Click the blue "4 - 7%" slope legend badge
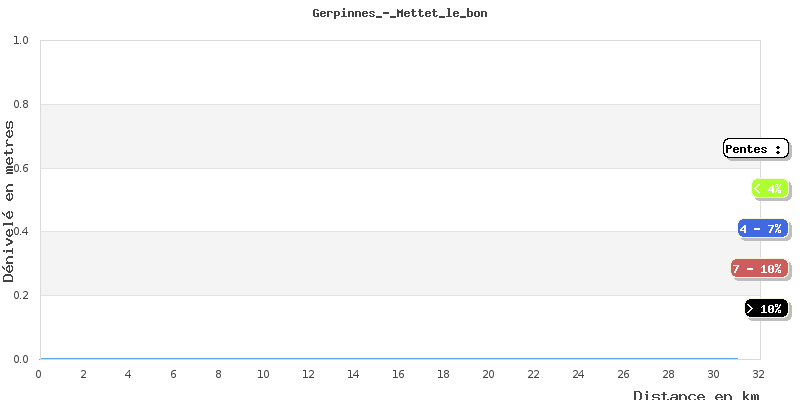This screenshot has height=400, width=800. [x=762, y=229]
